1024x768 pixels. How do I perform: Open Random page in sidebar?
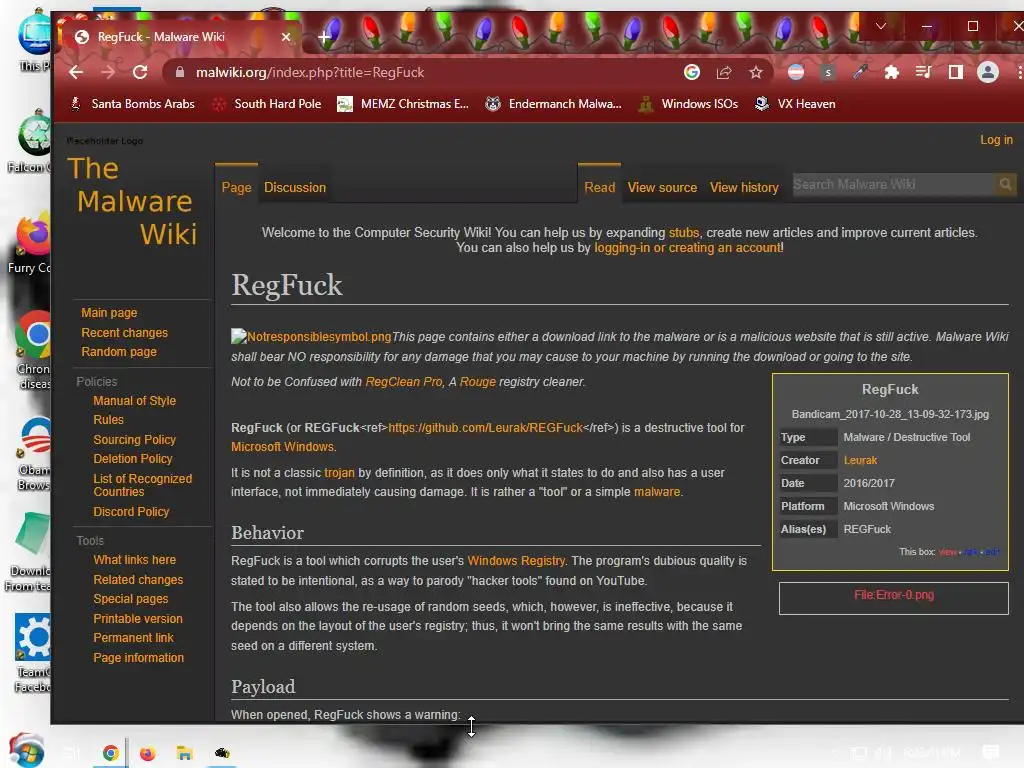[119, 351]
